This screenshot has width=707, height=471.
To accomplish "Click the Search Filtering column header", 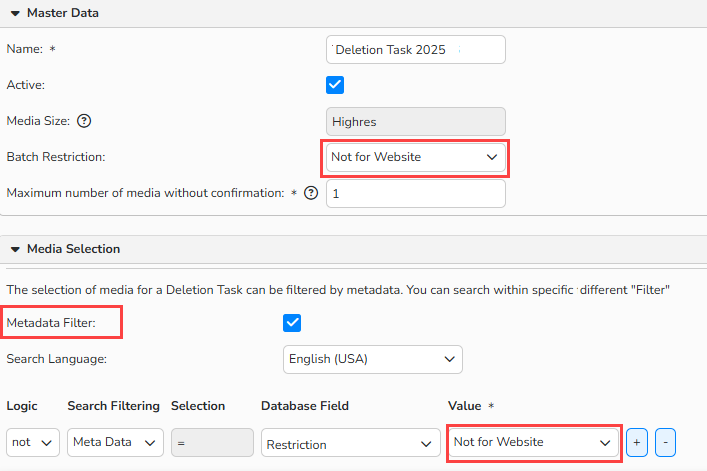I will 114,406.
